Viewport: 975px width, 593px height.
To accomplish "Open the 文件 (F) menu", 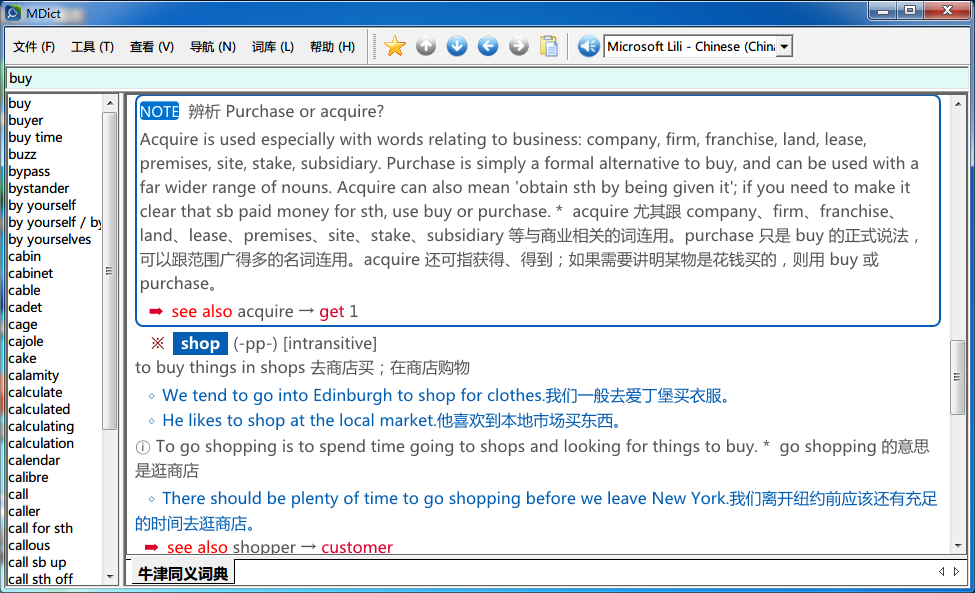I will click(x=34, y=47).
